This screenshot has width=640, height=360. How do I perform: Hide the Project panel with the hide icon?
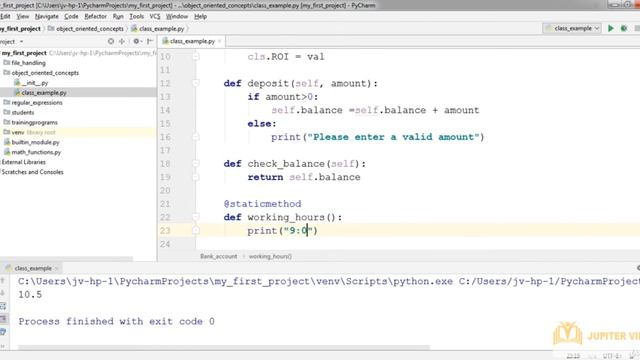[150, 41]
